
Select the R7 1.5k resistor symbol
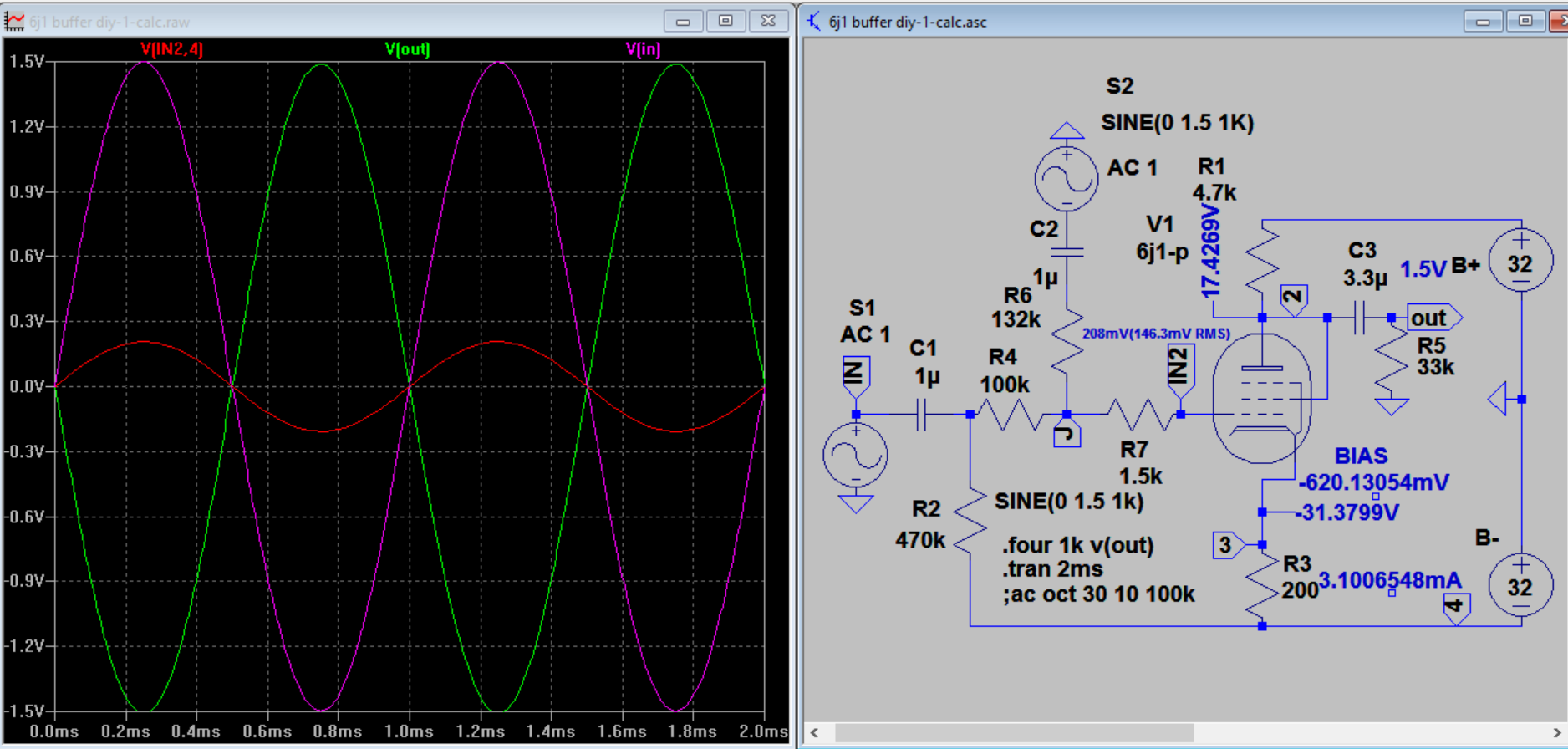1139,414
